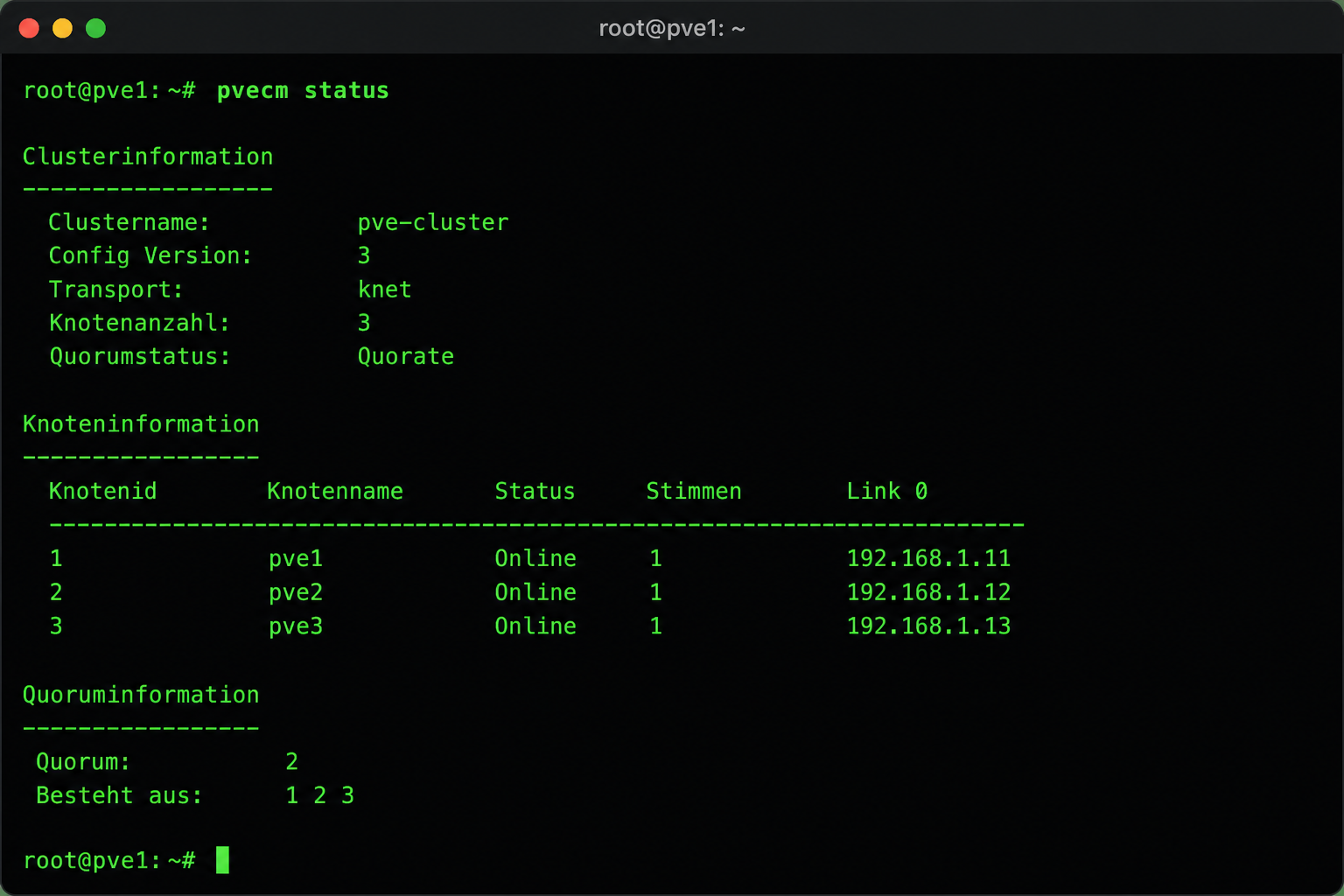
Task: Click the Config Version value 3
Action: coord(364,256)
